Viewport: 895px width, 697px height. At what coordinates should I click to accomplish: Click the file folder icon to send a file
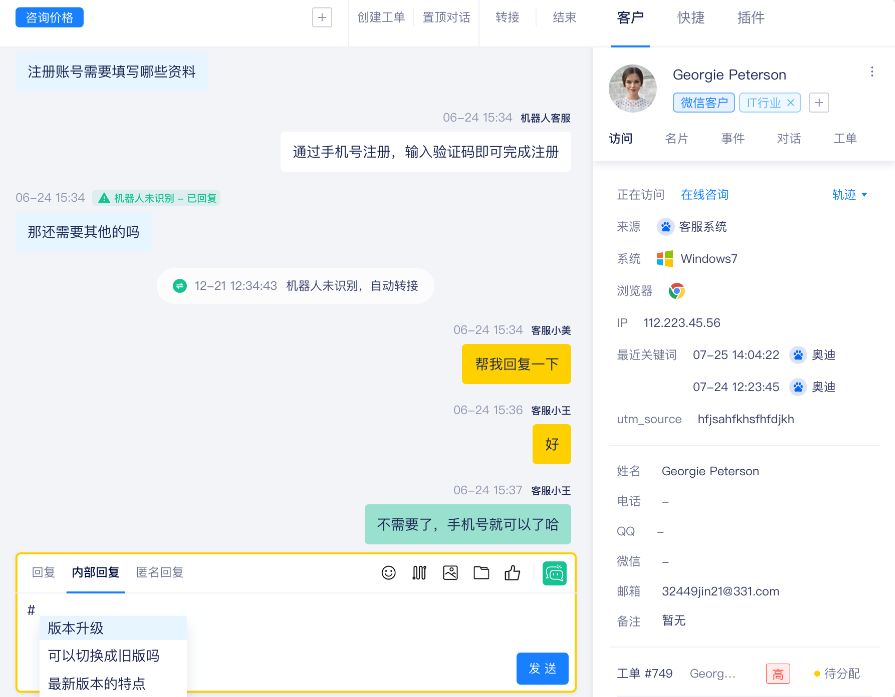click(x=481, y=572)
